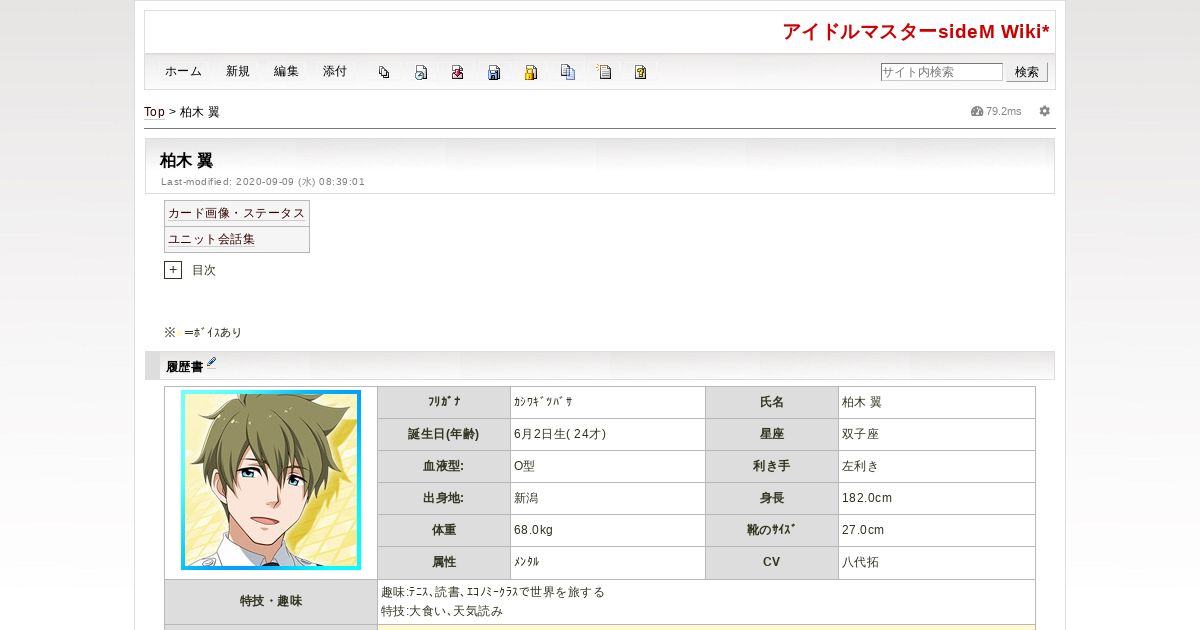Open the ホーム menu item
Image resolution: width=1200 pixels, height=630 pixels.
tap(183, 72)
